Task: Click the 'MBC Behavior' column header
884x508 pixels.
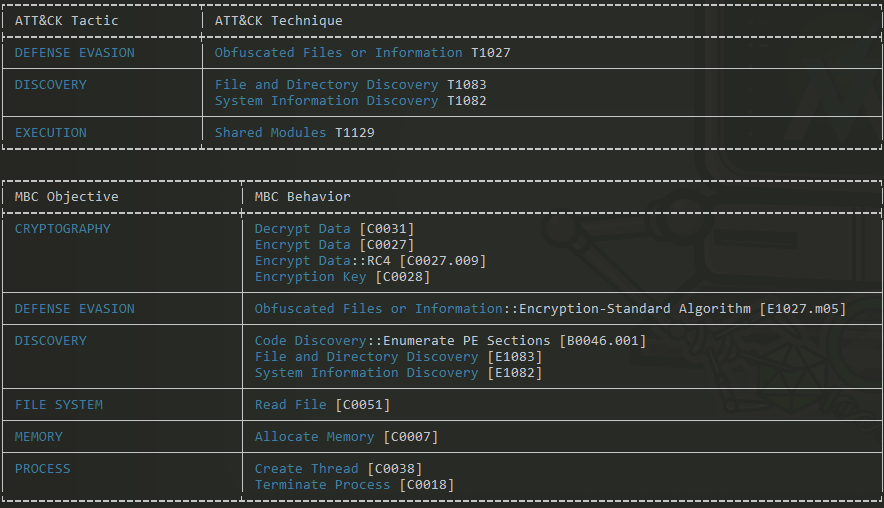Action: [x=302, y=197]
